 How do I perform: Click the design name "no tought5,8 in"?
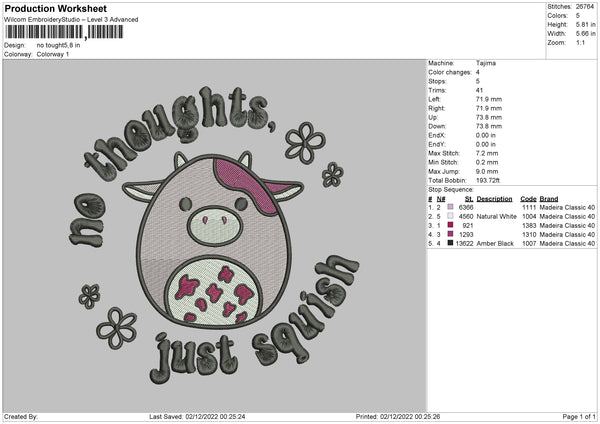[59, 45]
